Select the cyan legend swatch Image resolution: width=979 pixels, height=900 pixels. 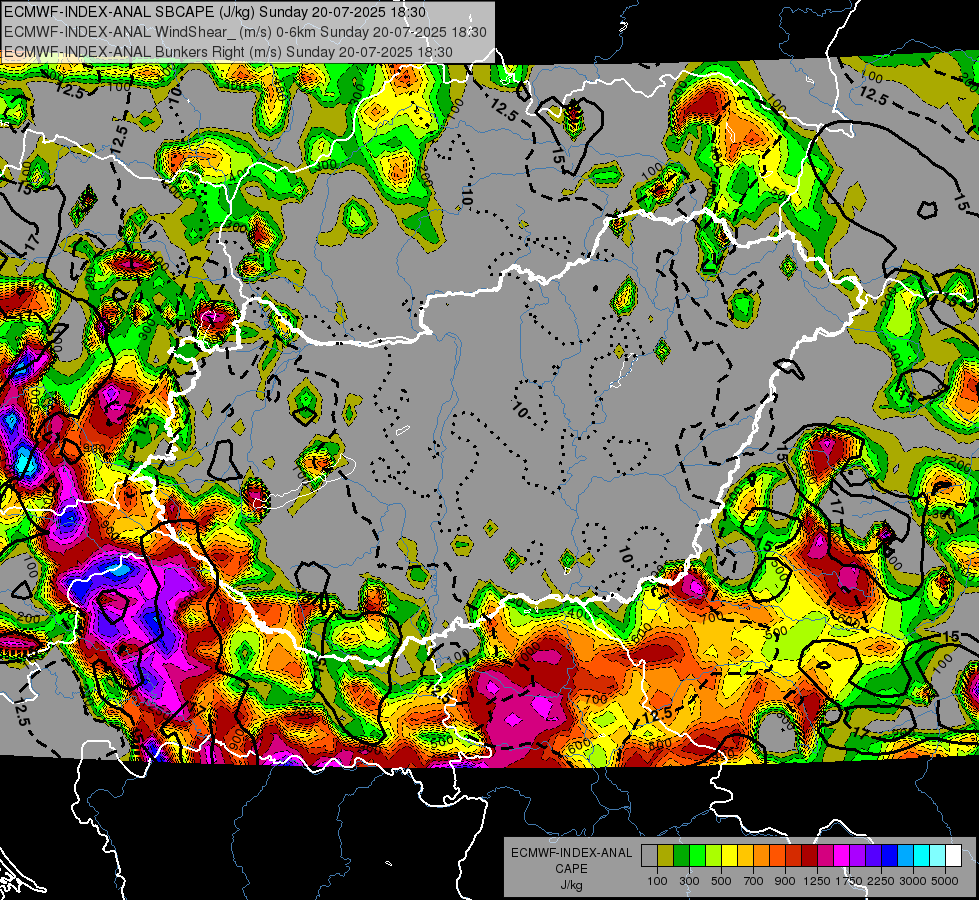pyautogui.click(x=922, y=856)
